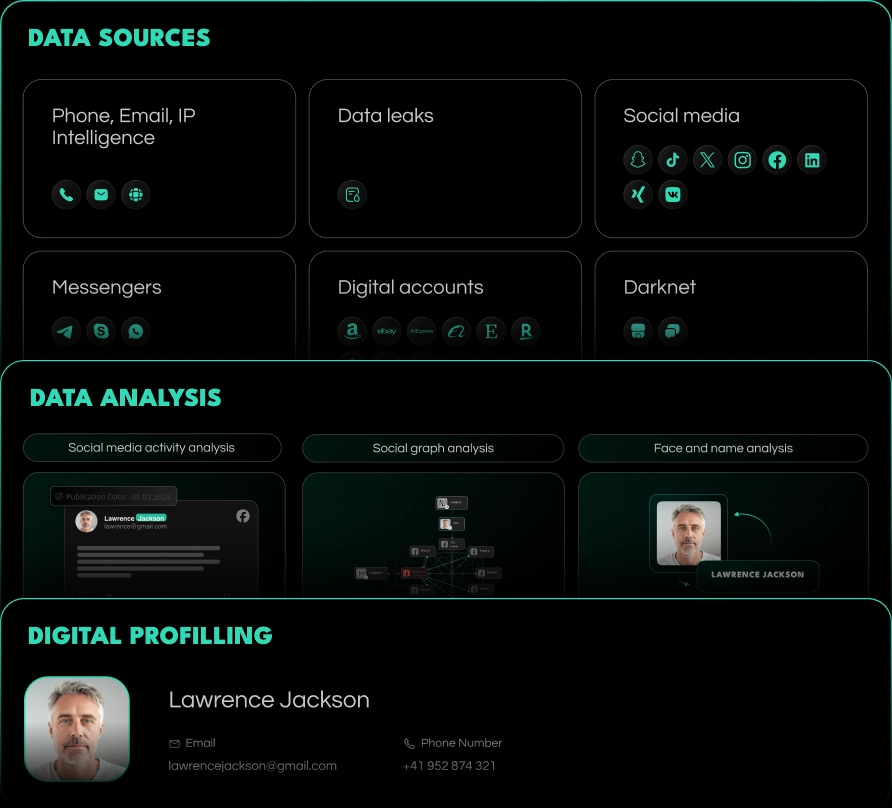892x808 pixels.
Task: Select the Xing icon
Action: coord(638,195)
